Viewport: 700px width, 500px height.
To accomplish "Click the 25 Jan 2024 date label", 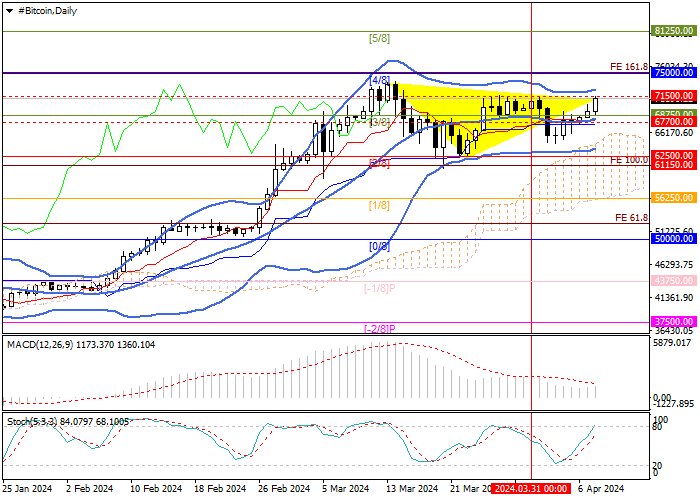I will coord(28,488).
